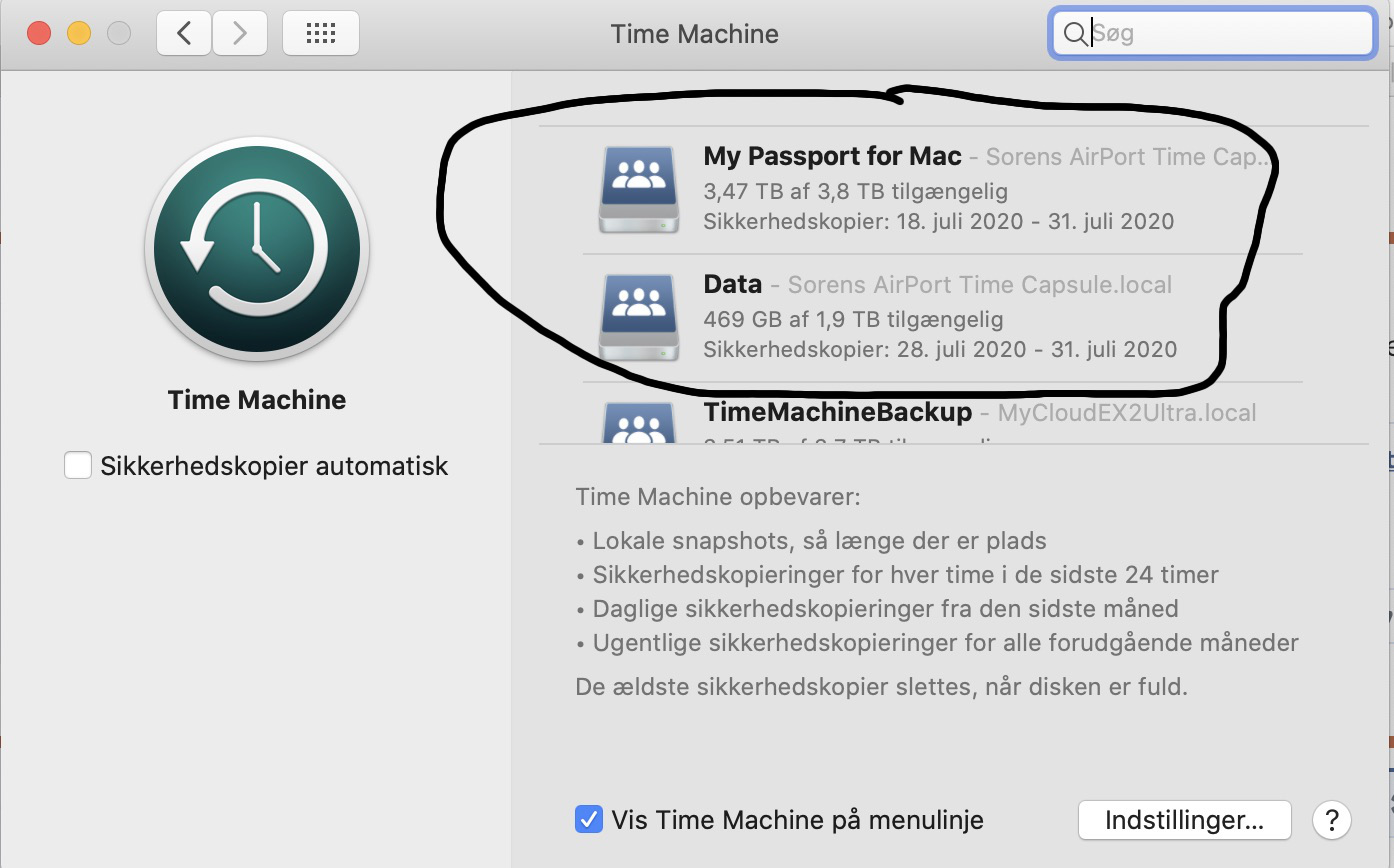The height and width of the screenshot is (868, 1394).
Task: Click 'Time Machine opbevarer:' heading
Action: pos(718,497)
